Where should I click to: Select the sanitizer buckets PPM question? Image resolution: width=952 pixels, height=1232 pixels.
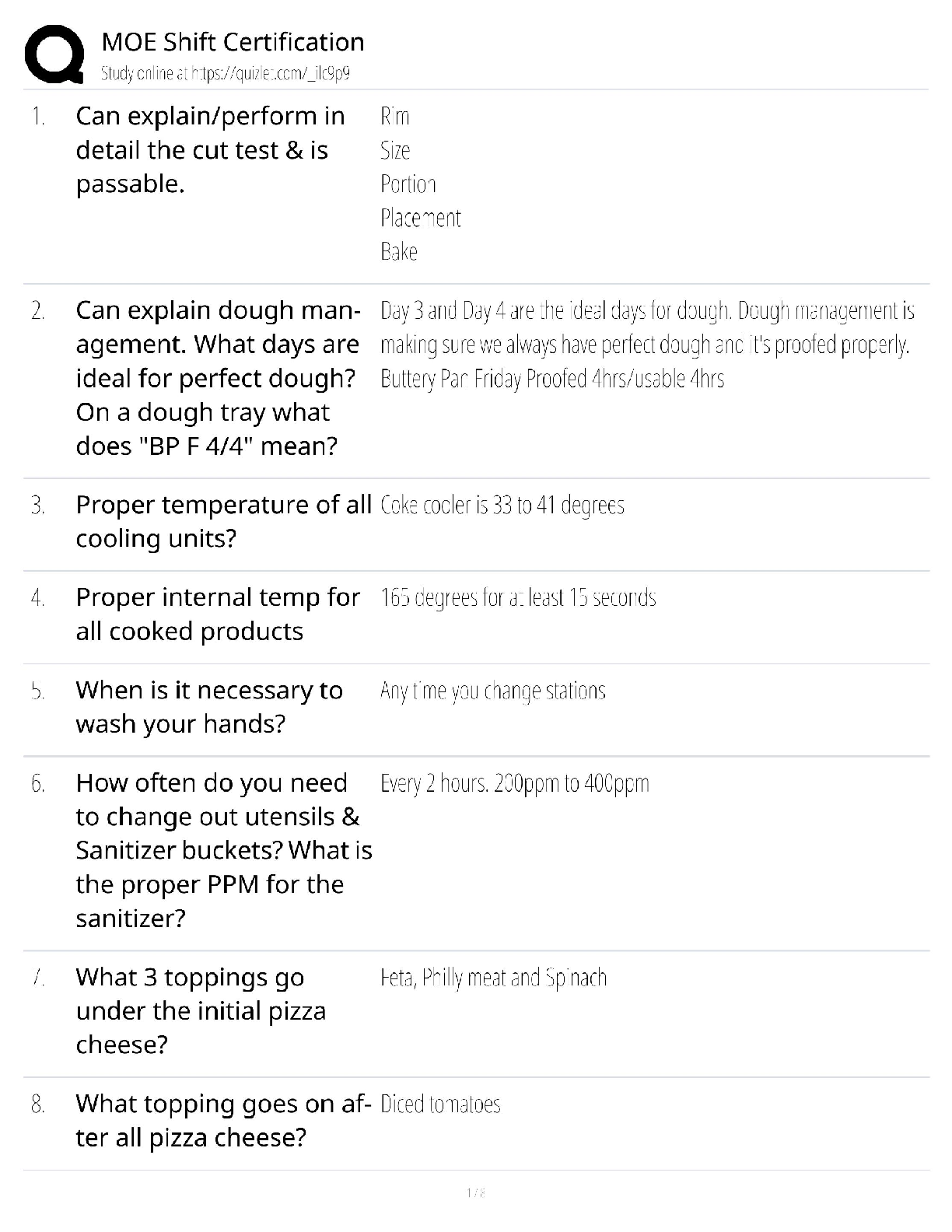pyautogui.click(x=224, y=850)
